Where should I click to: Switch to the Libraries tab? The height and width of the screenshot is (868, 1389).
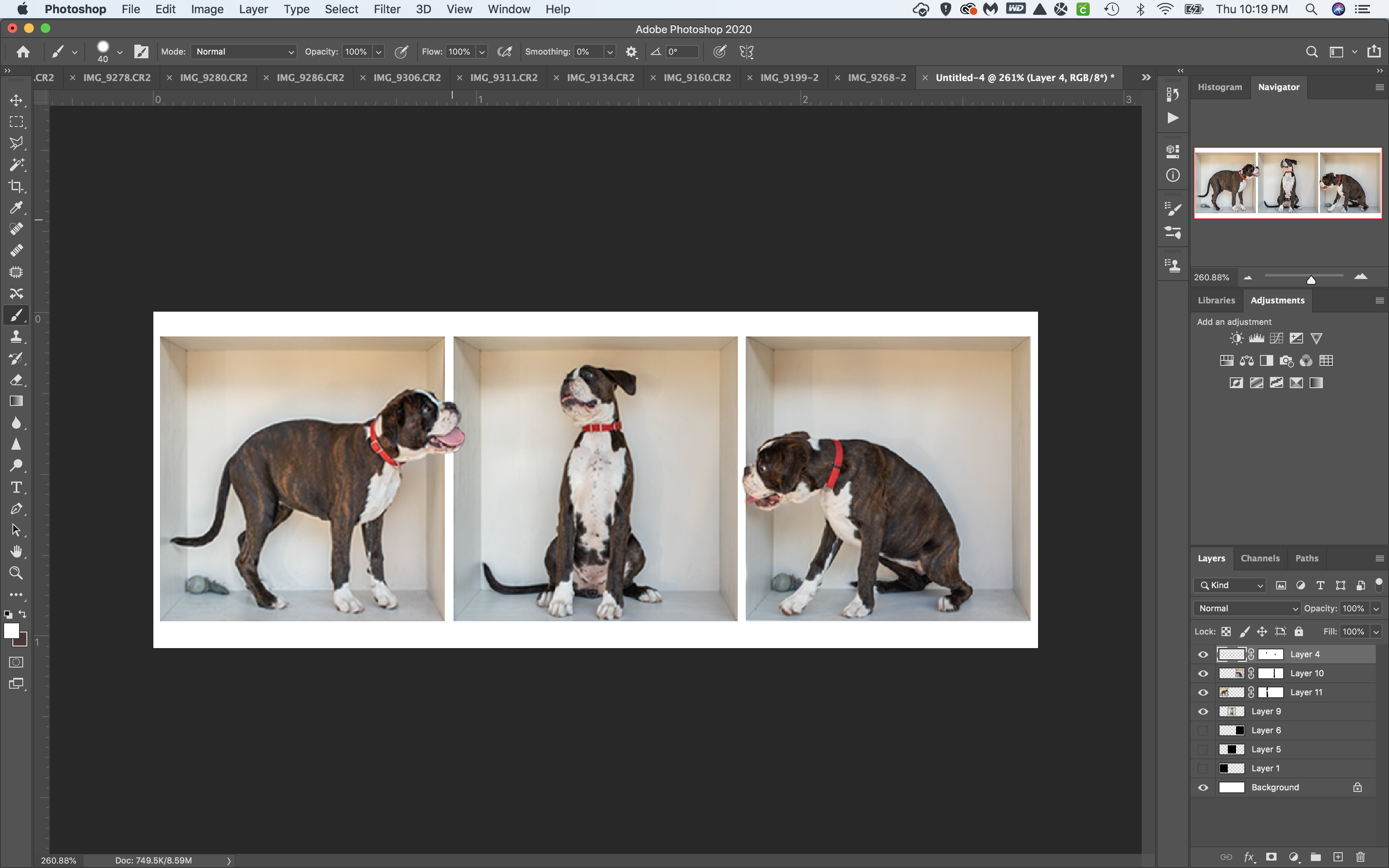click(x=1216, y=300)
